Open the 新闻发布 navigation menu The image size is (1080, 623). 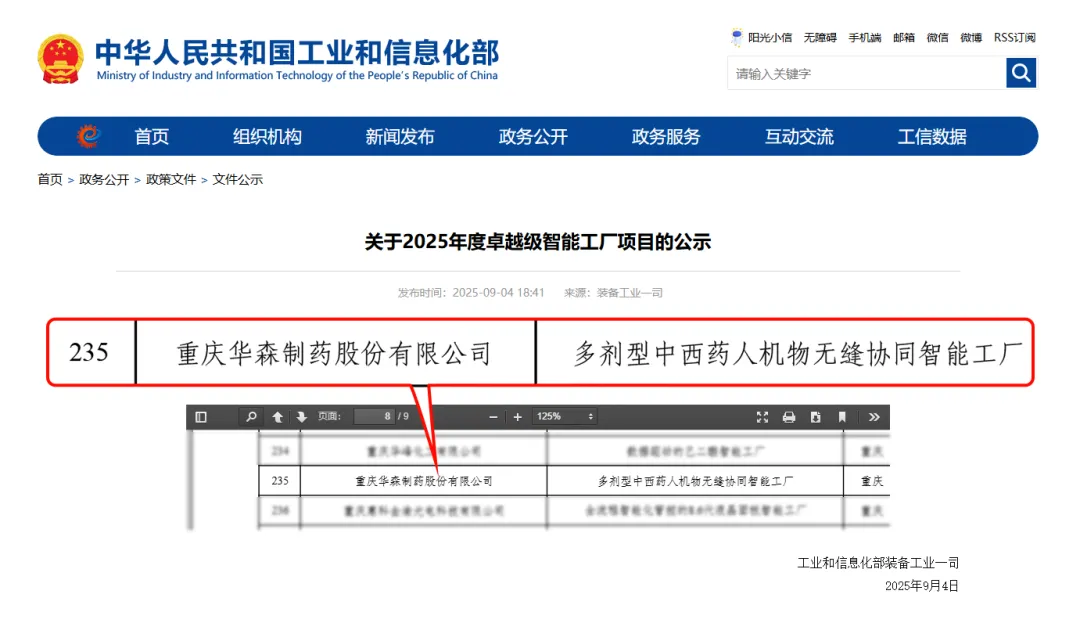pos(400,137)
